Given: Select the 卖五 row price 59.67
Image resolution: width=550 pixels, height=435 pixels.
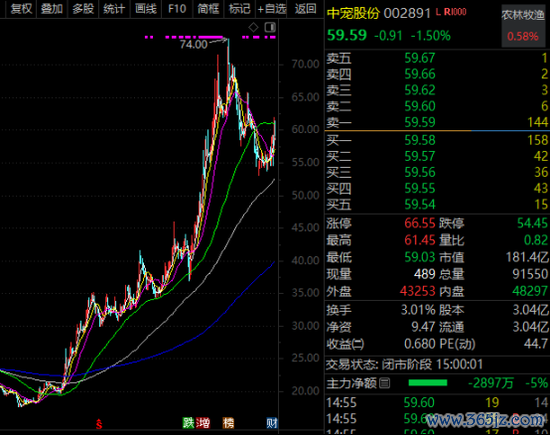Looking at the screenshot, I should [420, 58].
